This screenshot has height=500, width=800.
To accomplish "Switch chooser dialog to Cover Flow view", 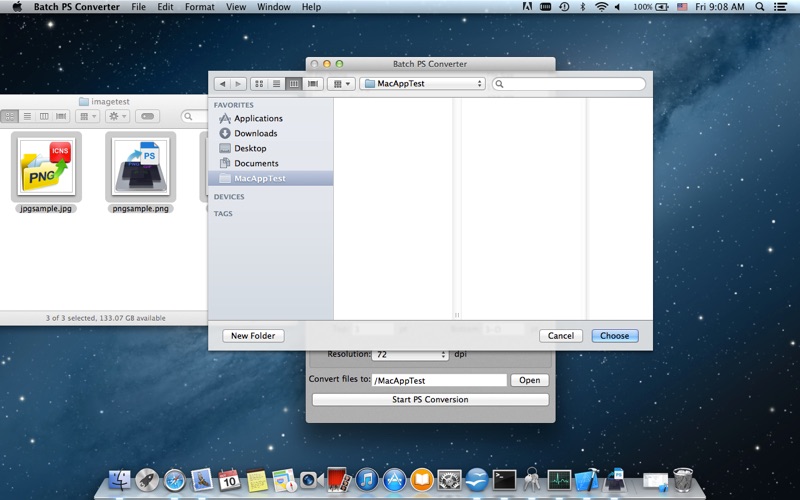I will pos(313,84).
